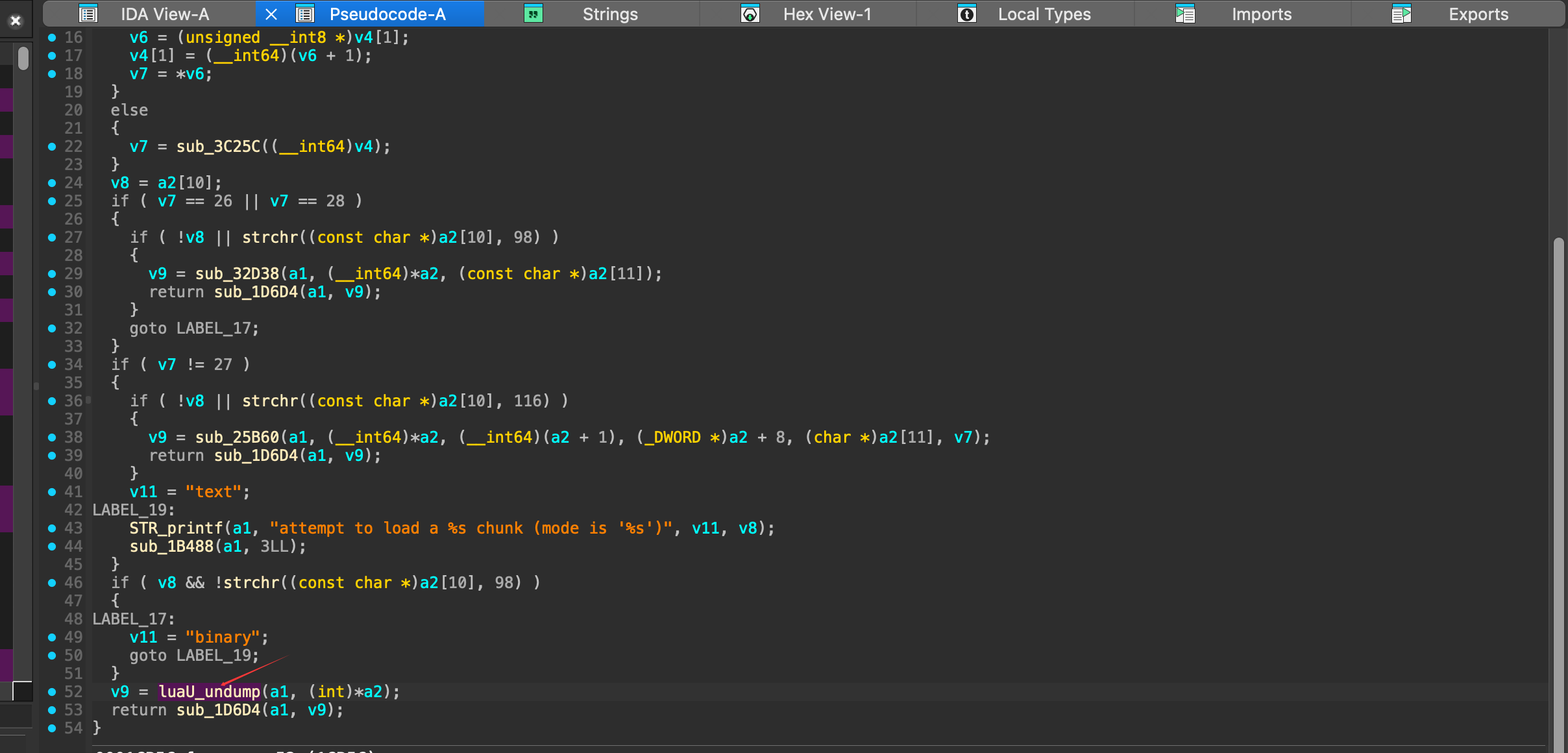Toggle breakpoint dot on line 43

tap(52, 528)
